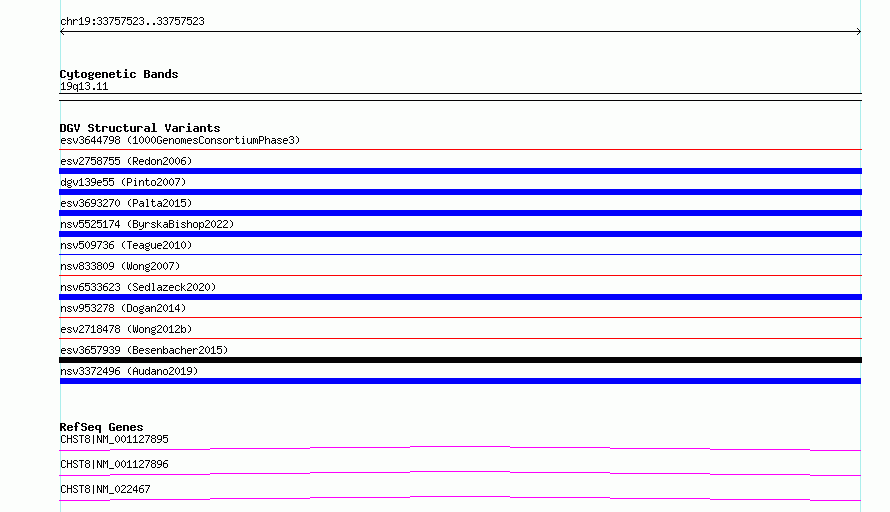Click the magenta line under CHST8|NM_022467

point(460,498)
